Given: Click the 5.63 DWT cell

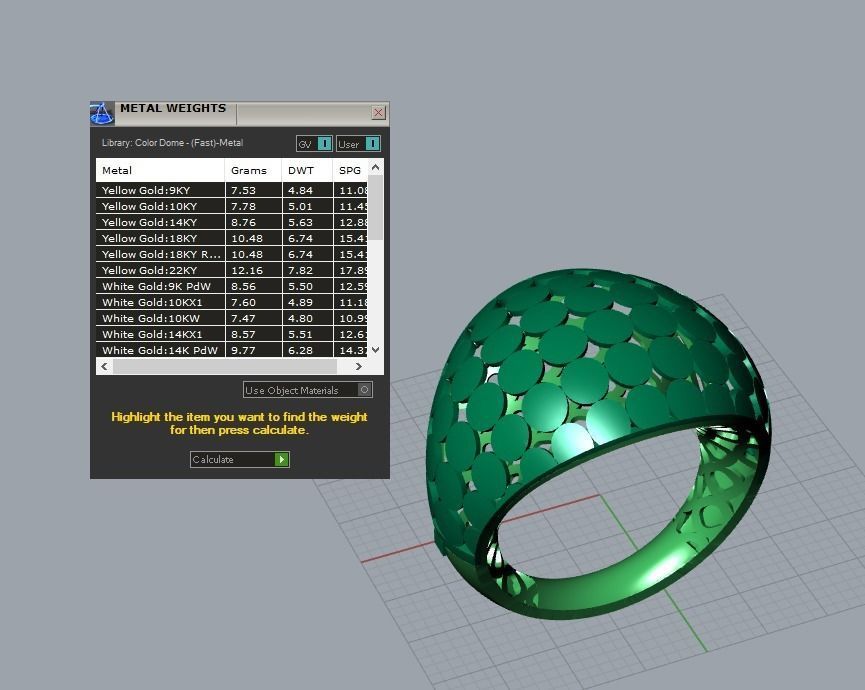Looking at the screenshot, I should pyautogui.click(x=307, y=222).
